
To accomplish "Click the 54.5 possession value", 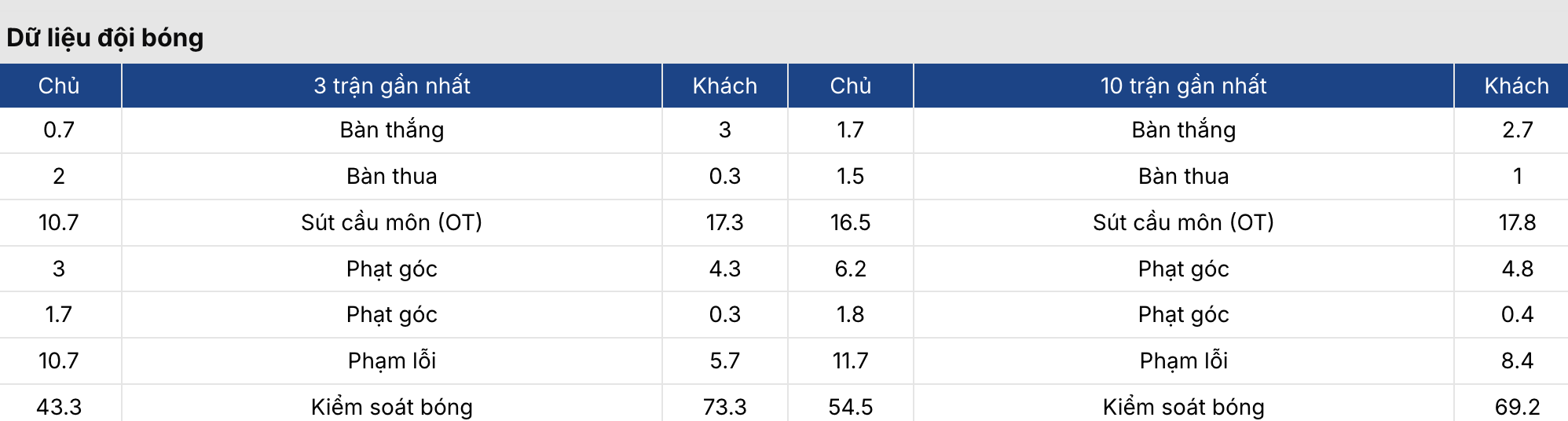I will tap(850, 407).
